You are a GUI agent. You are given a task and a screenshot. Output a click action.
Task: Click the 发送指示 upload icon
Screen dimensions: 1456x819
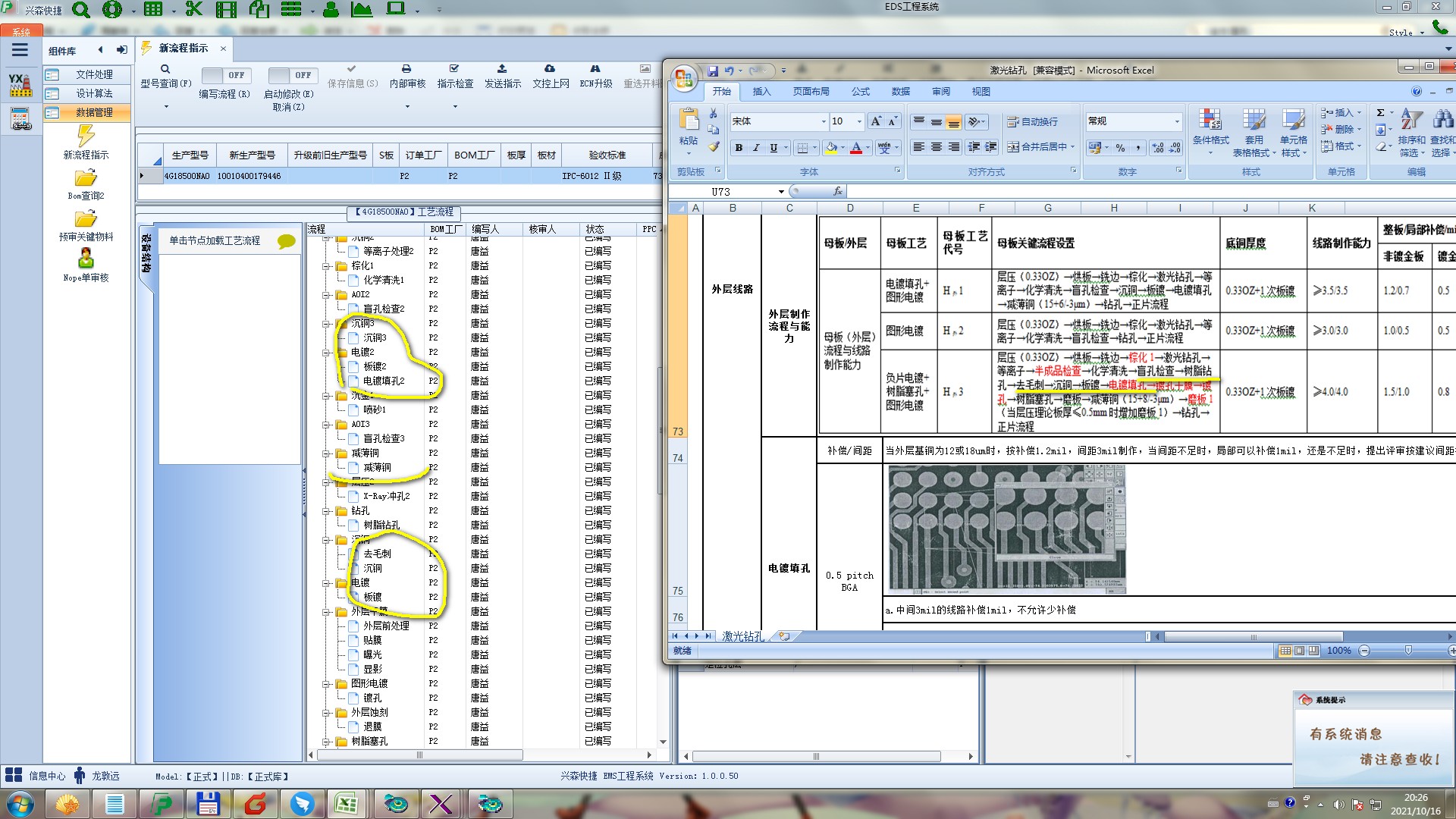click(502, 69)
